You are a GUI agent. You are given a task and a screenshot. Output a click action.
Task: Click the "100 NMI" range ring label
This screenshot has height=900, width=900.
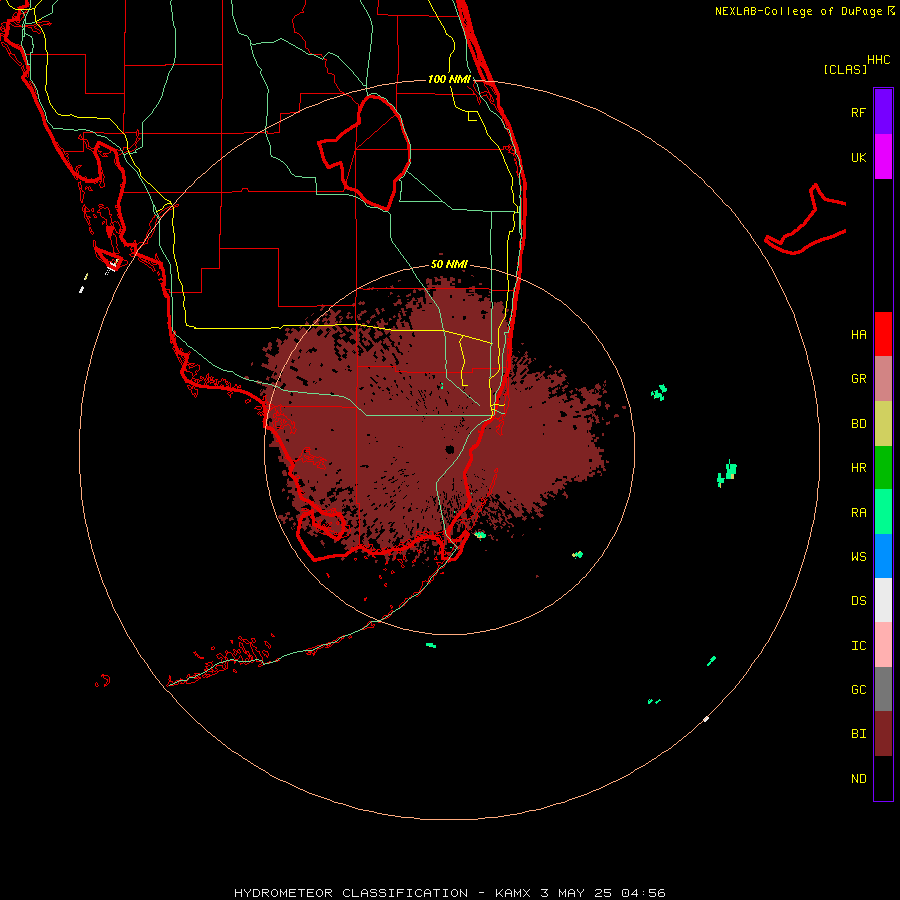[x=449, y=79]
